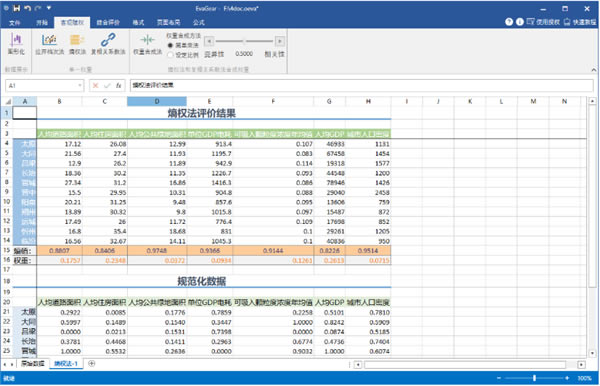Open help via question mark icon
Screen dimensions: 600x386
[x=509, y=22]
